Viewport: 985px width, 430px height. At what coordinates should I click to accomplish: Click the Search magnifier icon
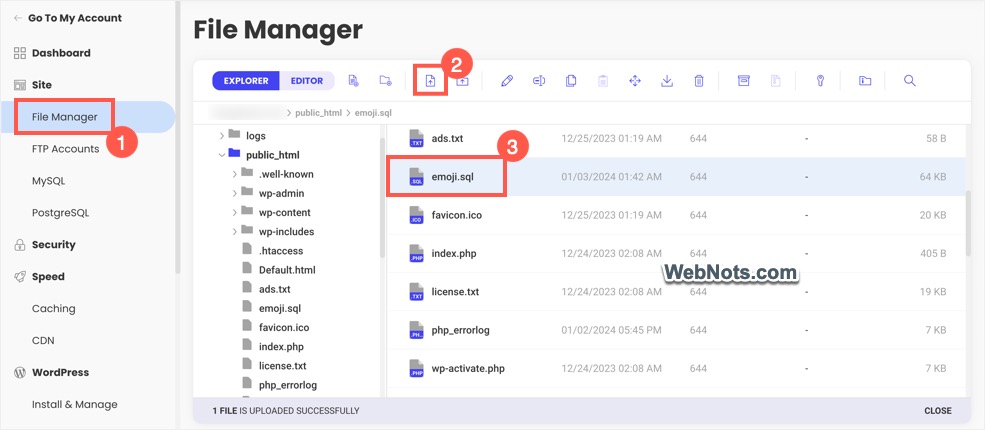(x=910, y=80)
